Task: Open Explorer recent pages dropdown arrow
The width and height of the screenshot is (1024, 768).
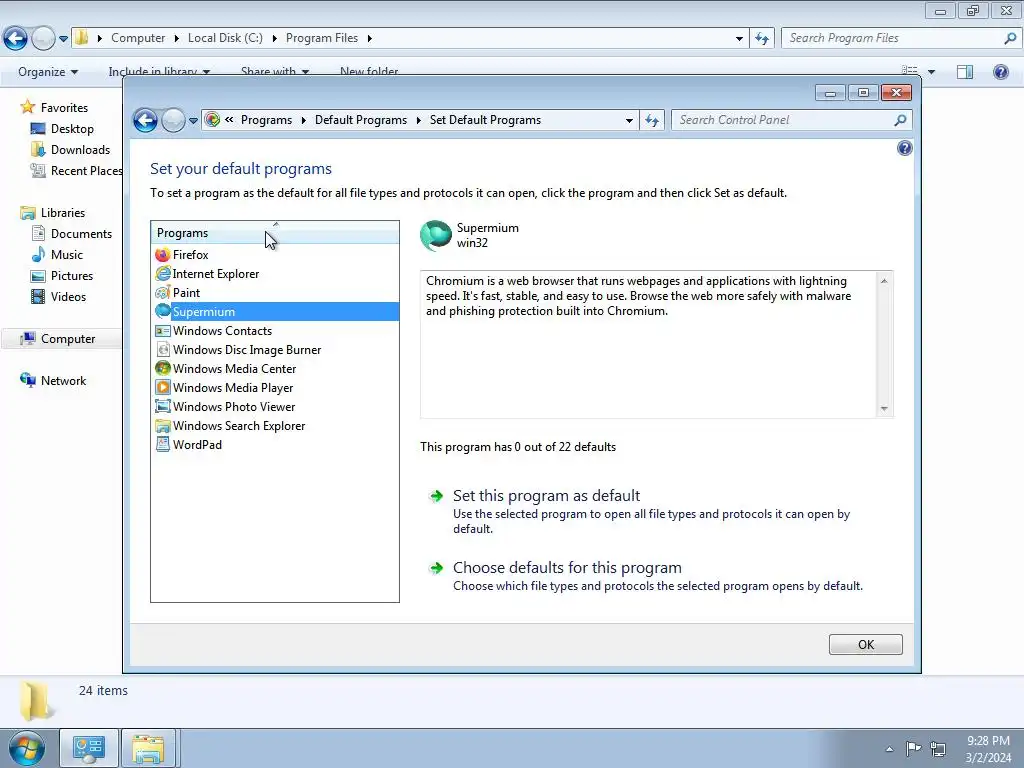Action: pyautogui.click(x=63, y=39)
